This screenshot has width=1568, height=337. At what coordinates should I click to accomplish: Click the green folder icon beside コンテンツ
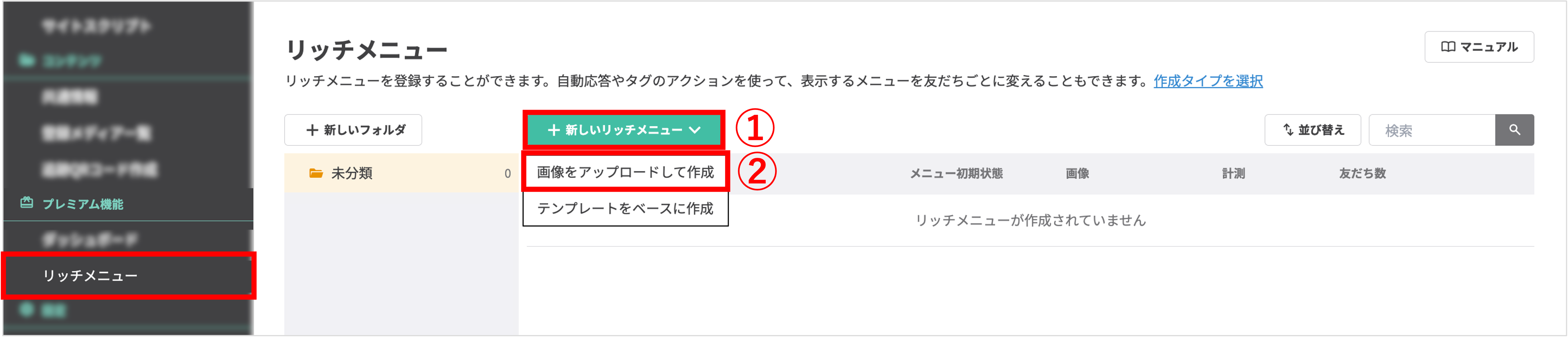(x=26, y=60)
